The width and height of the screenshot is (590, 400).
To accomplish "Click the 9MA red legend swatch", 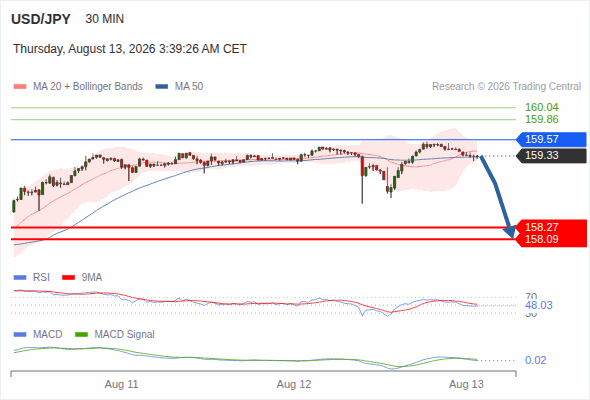I will coord(68,278).
